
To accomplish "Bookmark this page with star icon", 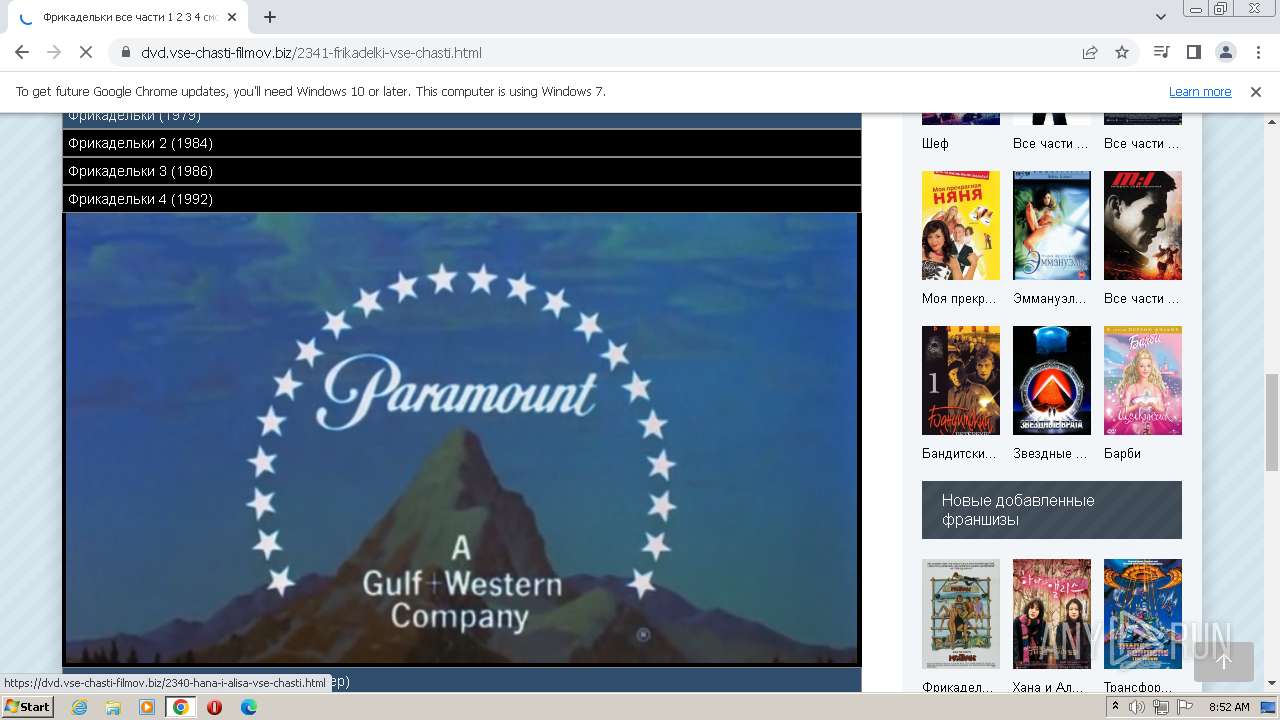I will [1122, 52].
